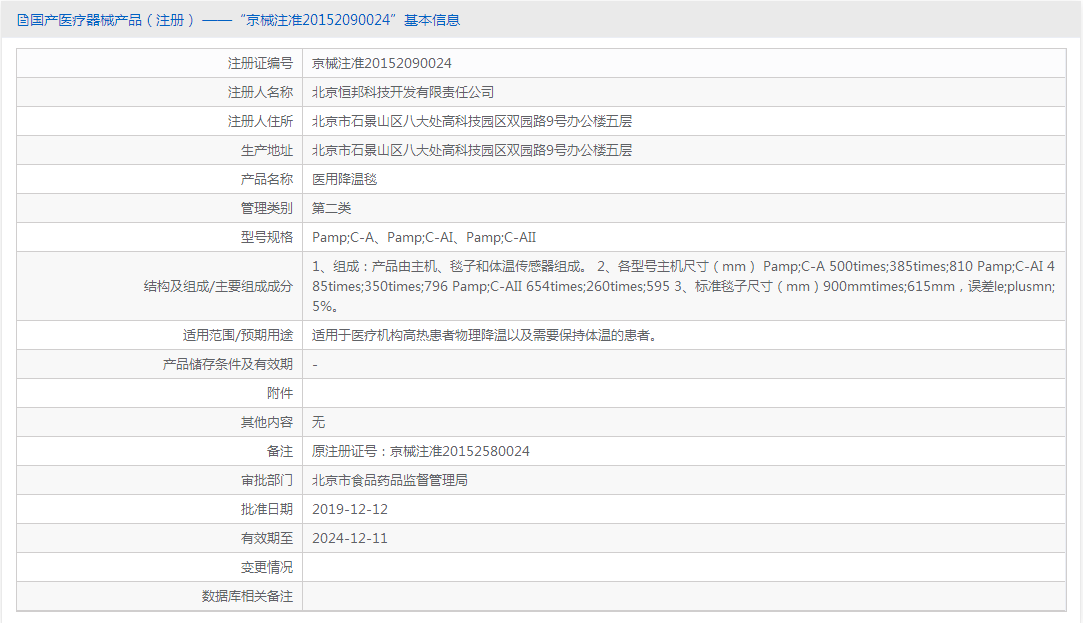Select the expiry date 2024-12-11
The height and width of the screenshot is (623, 1083).
point(350,539)
